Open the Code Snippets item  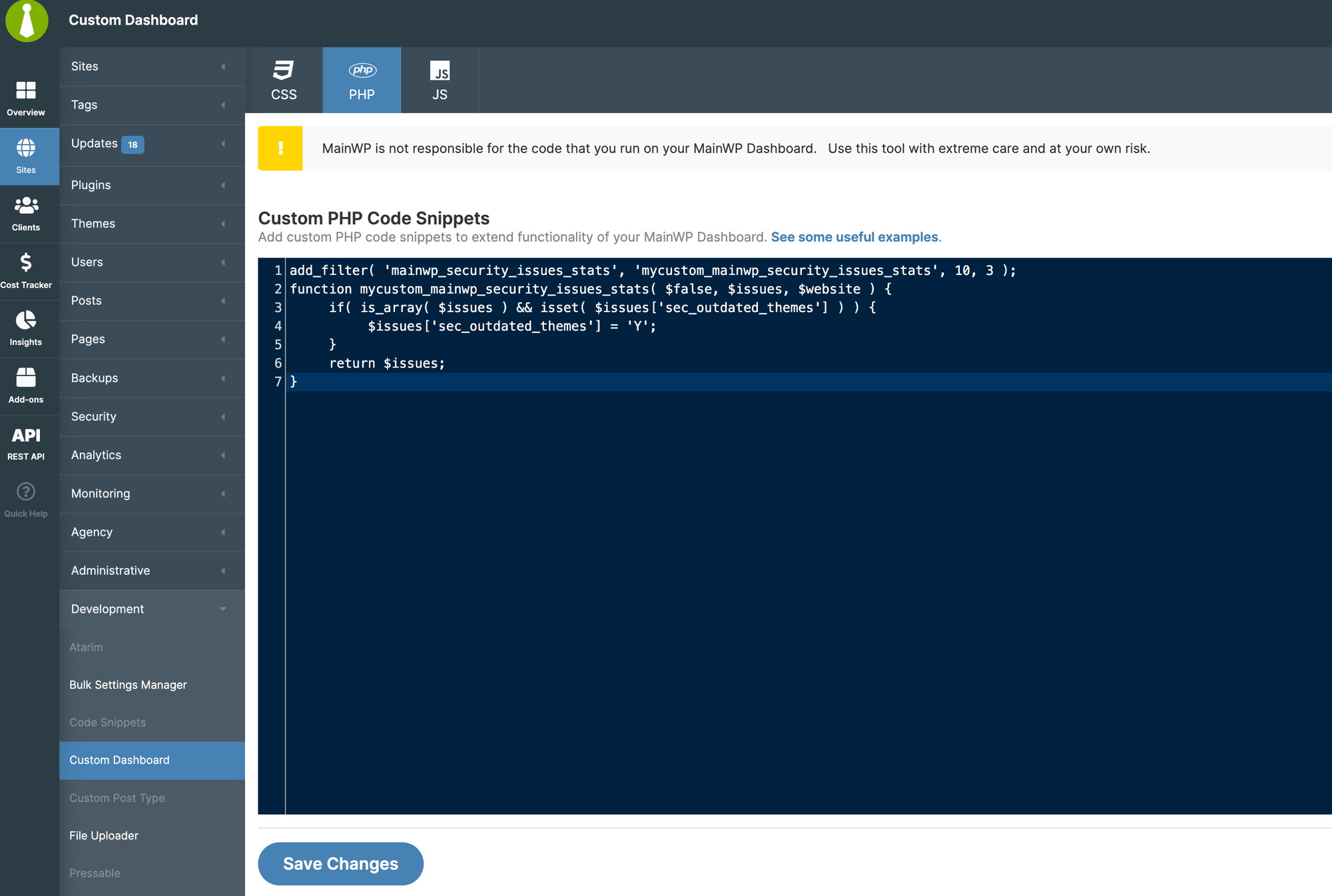pos(152,722)
